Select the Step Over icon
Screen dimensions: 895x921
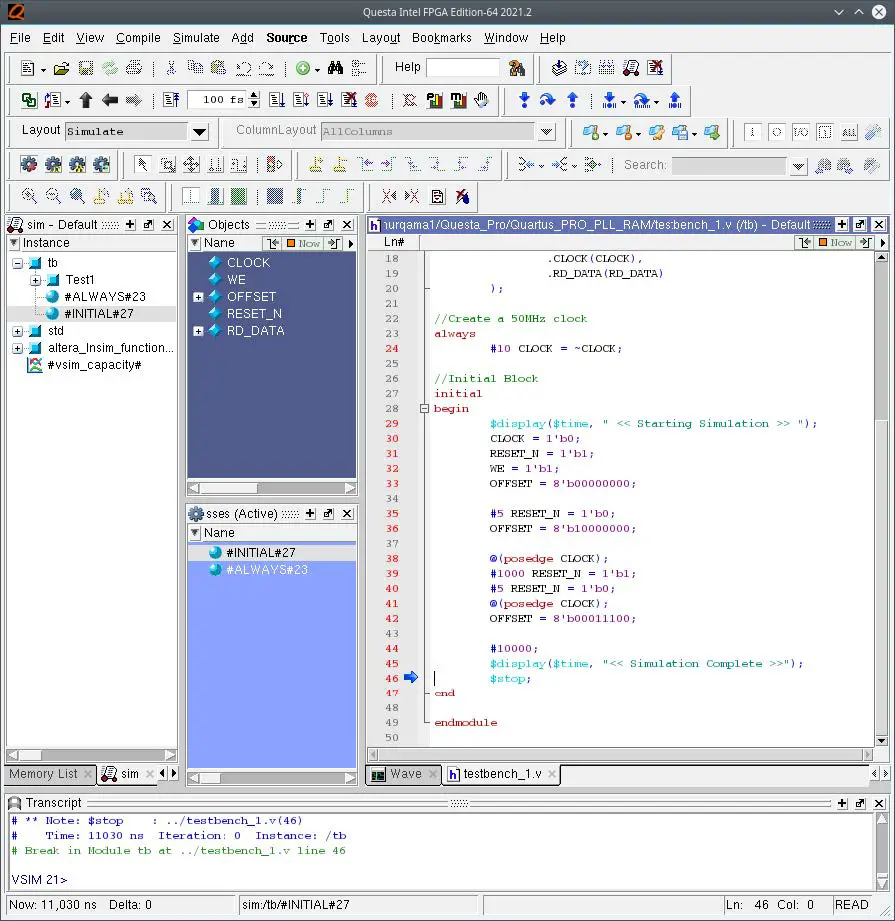(547, 100)
